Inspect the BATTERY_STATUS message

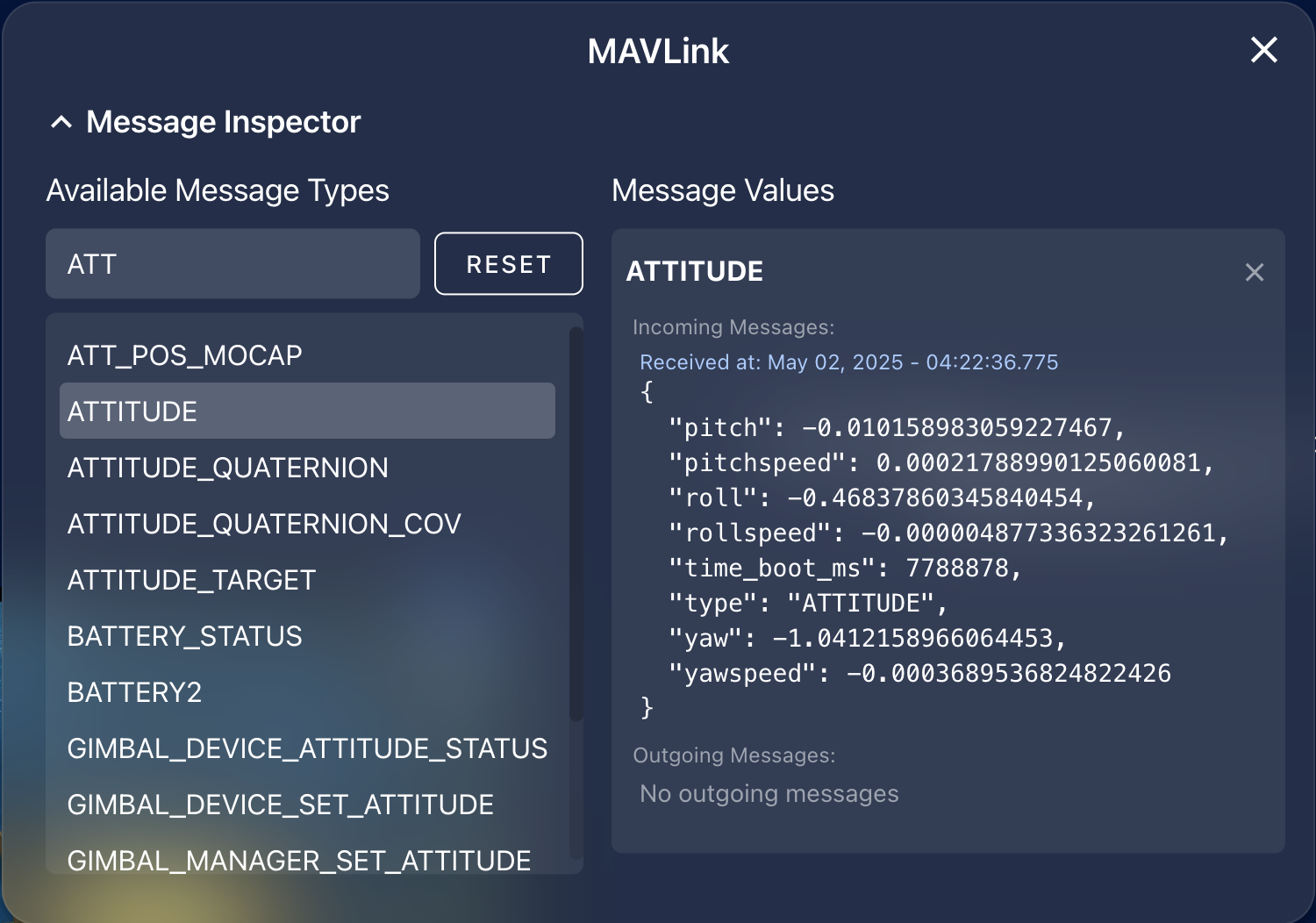click(184, 635)
